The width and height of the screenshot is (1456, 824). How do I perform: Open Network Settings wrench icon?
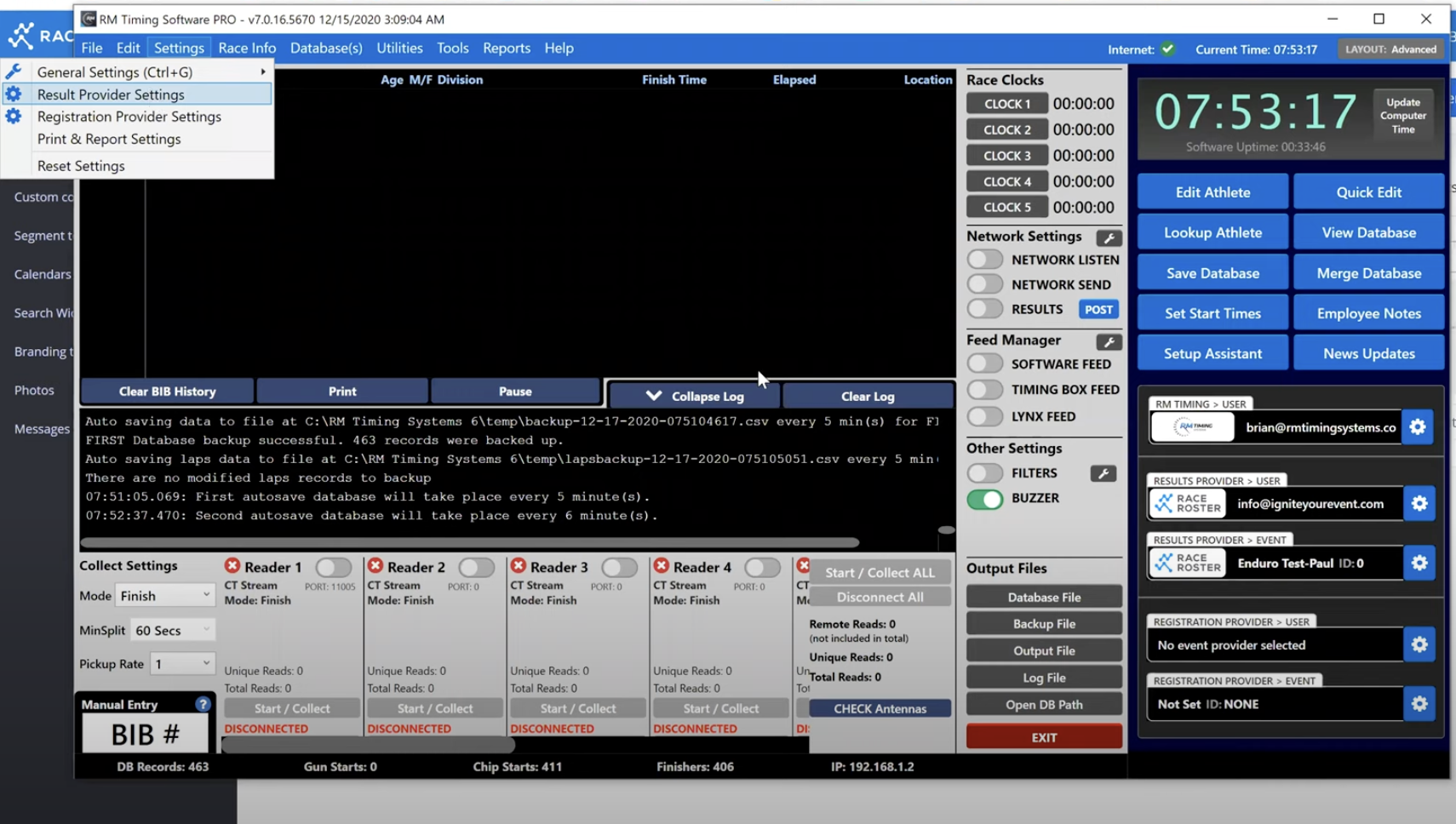pos(1108,238)
